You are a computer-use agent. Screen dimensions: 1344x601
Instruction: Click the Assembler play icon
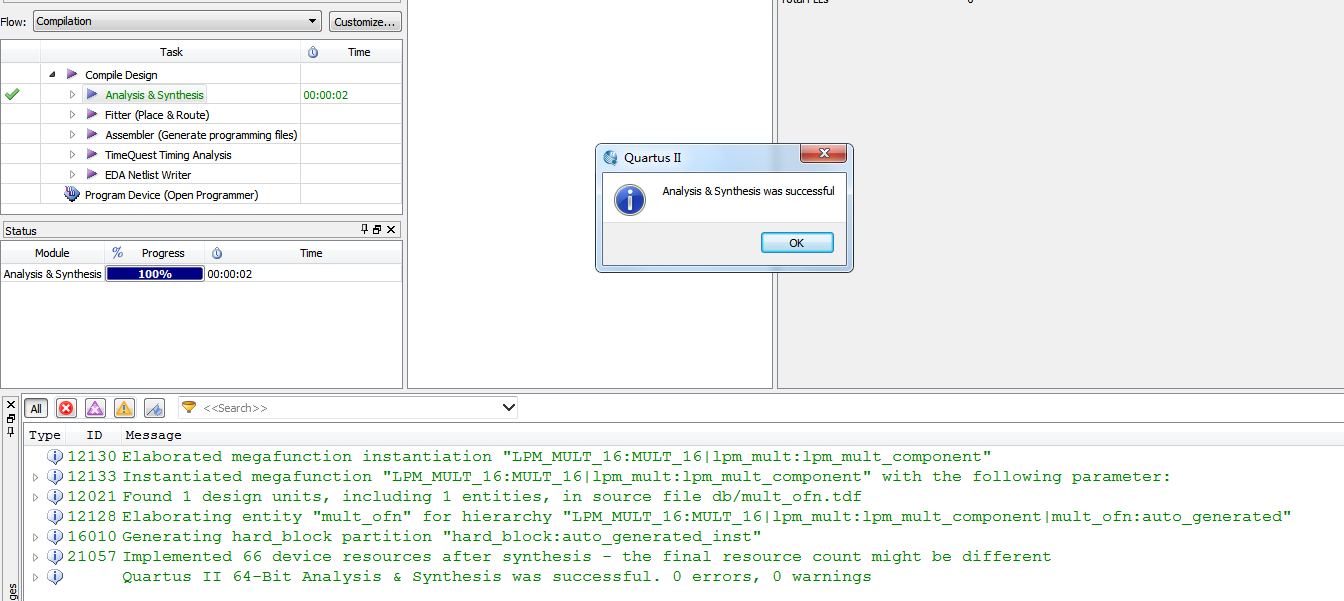click(92, 135)
